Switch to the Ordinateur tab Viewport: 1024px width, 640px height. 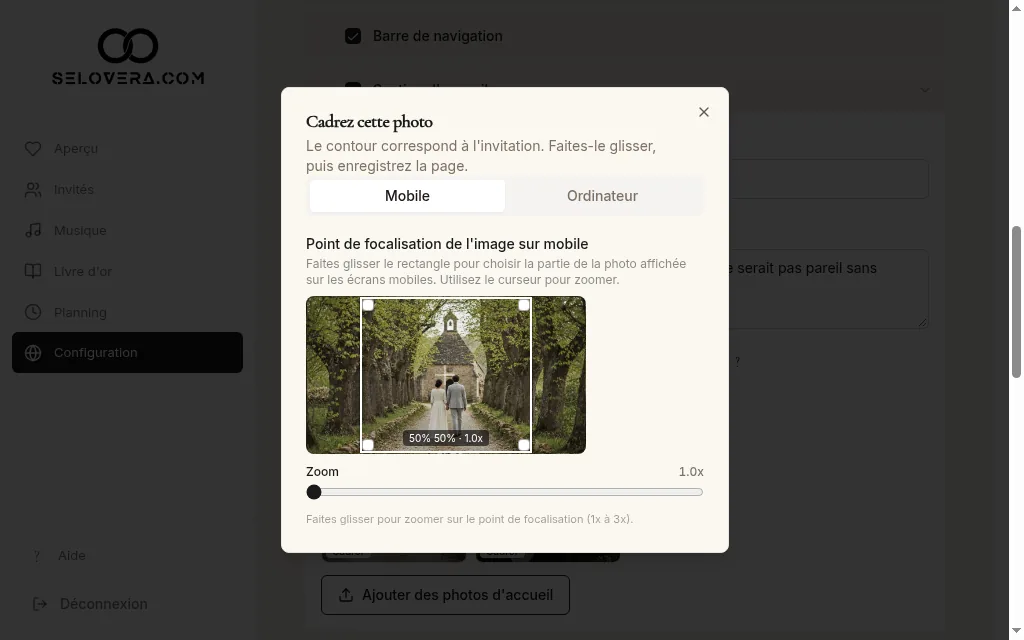tap(602, 196)
